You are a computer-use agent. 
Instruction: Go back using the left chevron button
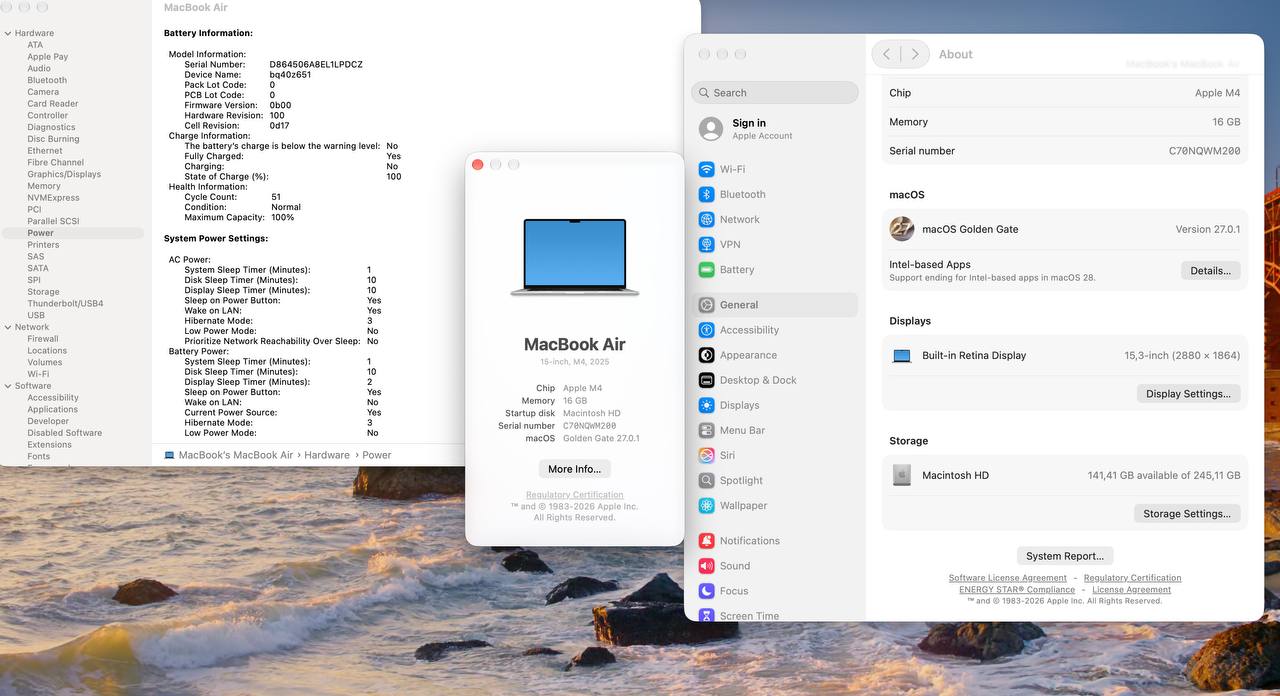click(887, 54)
